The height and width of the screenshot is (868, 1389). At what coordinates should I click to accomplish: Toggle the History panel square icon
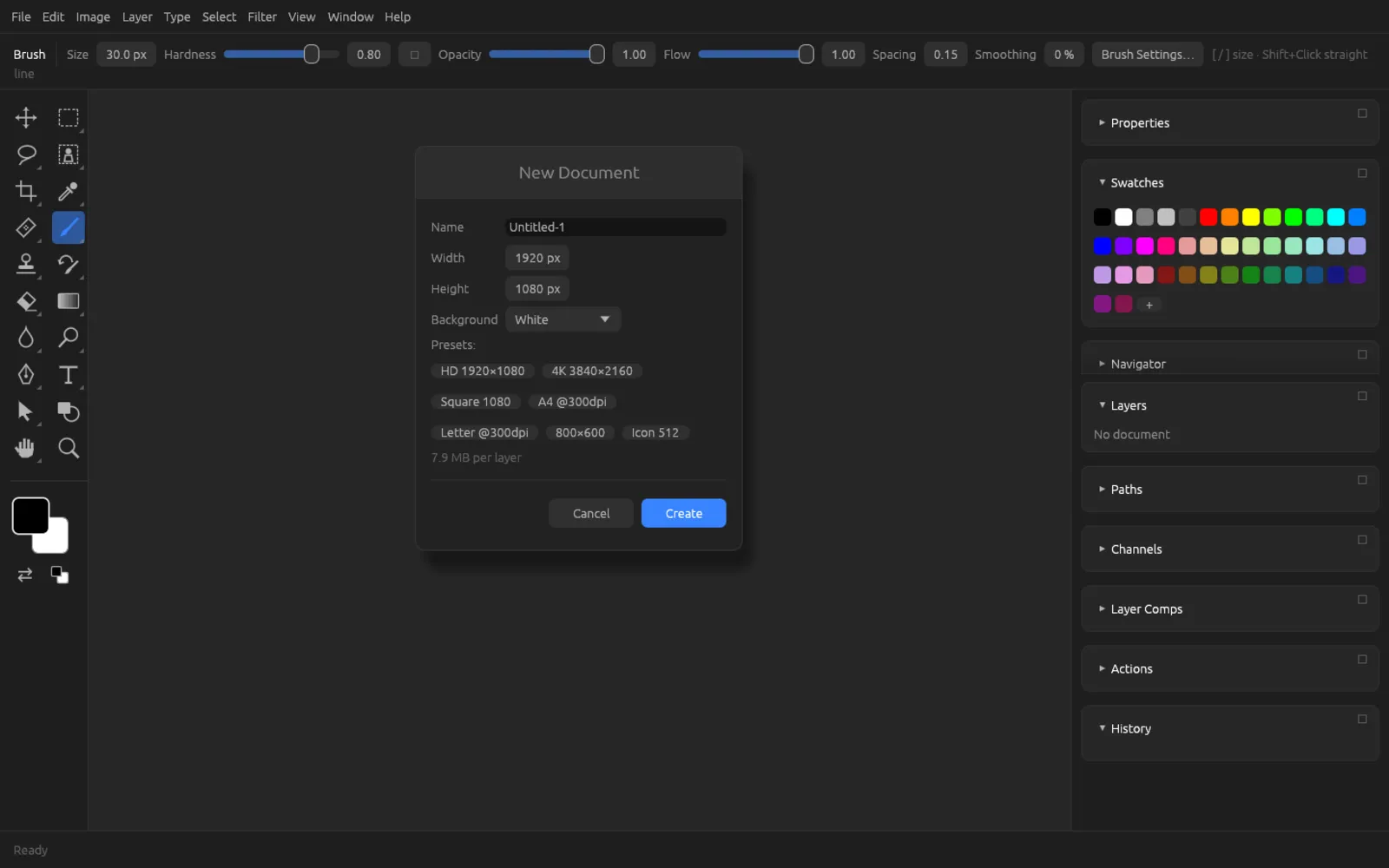1362,720
